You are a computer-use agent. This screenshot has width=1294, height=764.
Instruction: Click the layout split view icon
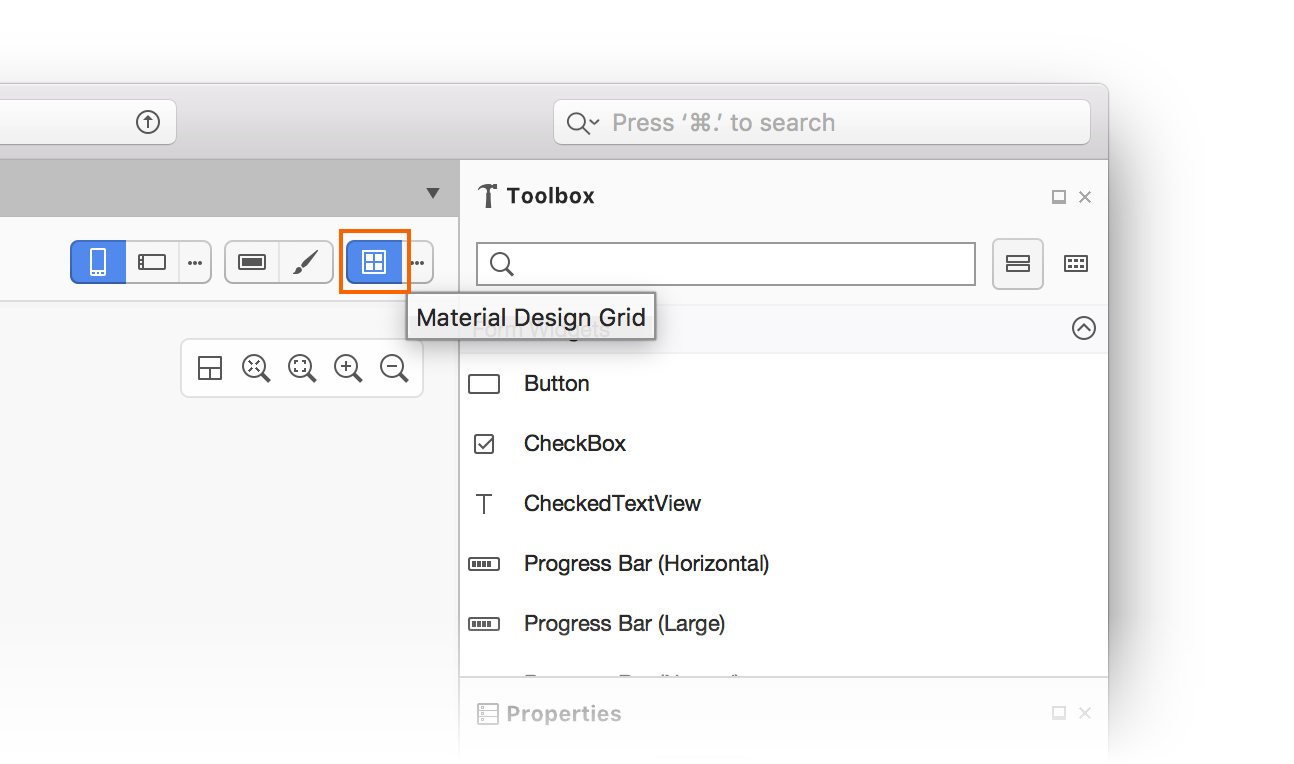coord(210,368)
